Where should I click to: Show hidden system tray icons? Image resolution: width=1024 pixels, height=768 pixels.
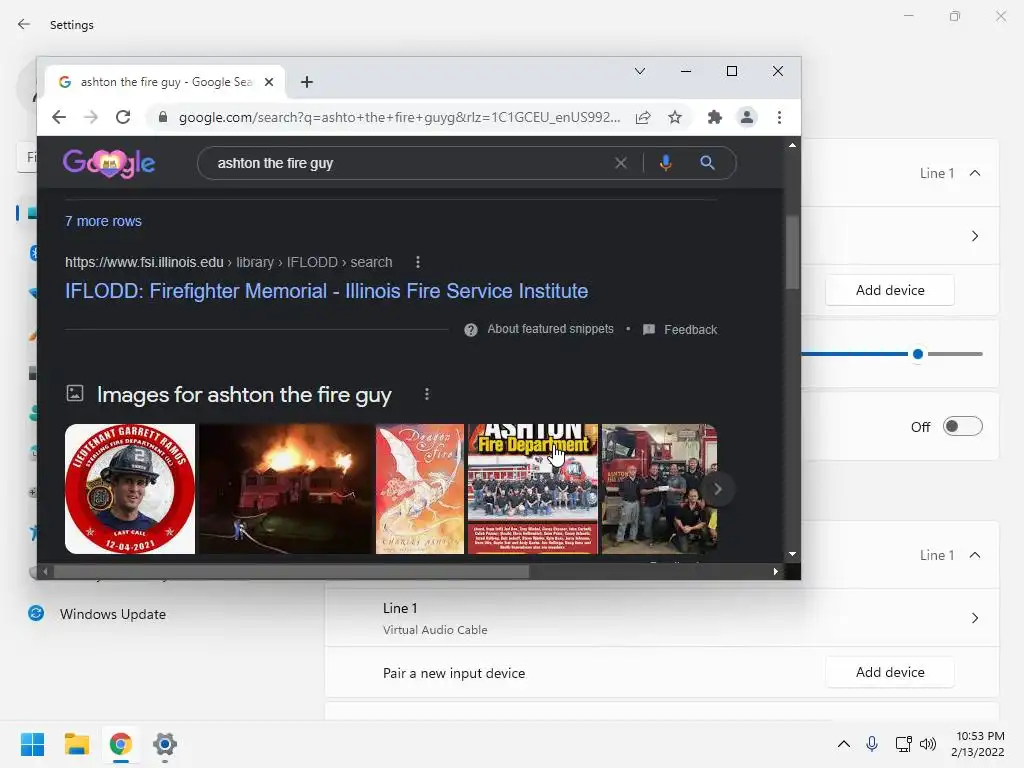[844, 744]
